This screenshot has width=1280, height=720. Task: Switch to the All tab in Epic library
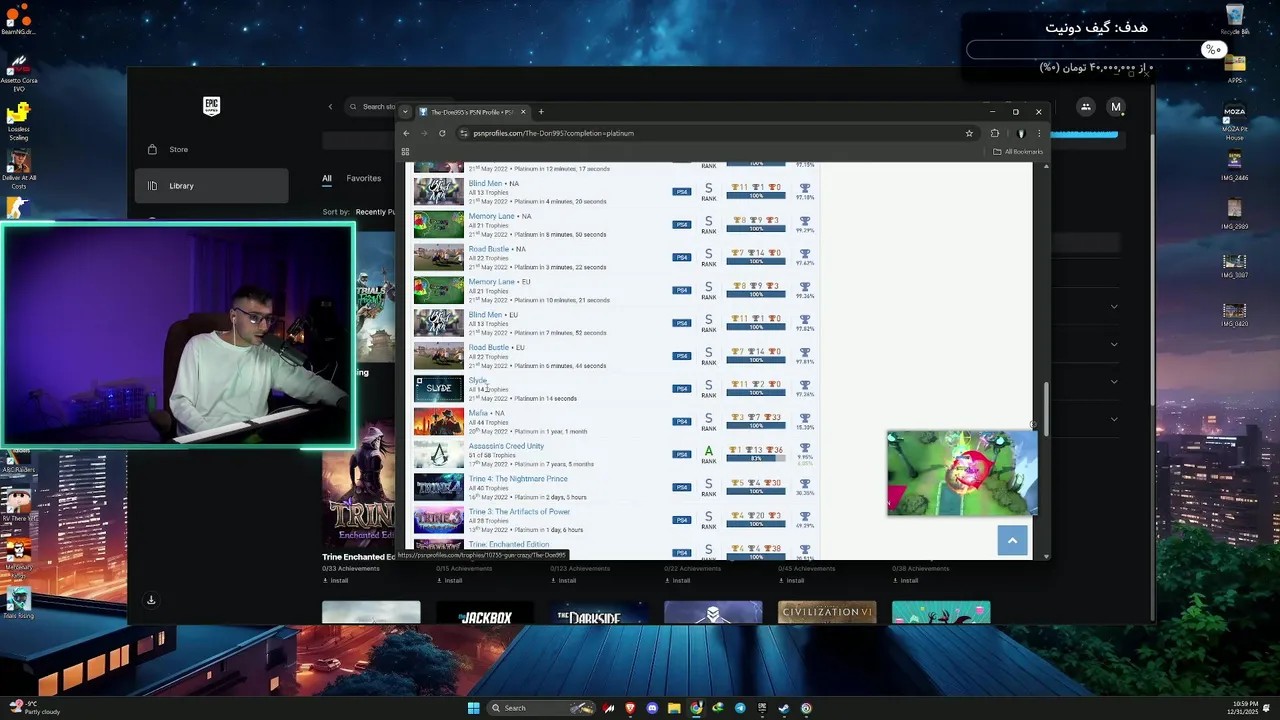(x=327, y=178)
